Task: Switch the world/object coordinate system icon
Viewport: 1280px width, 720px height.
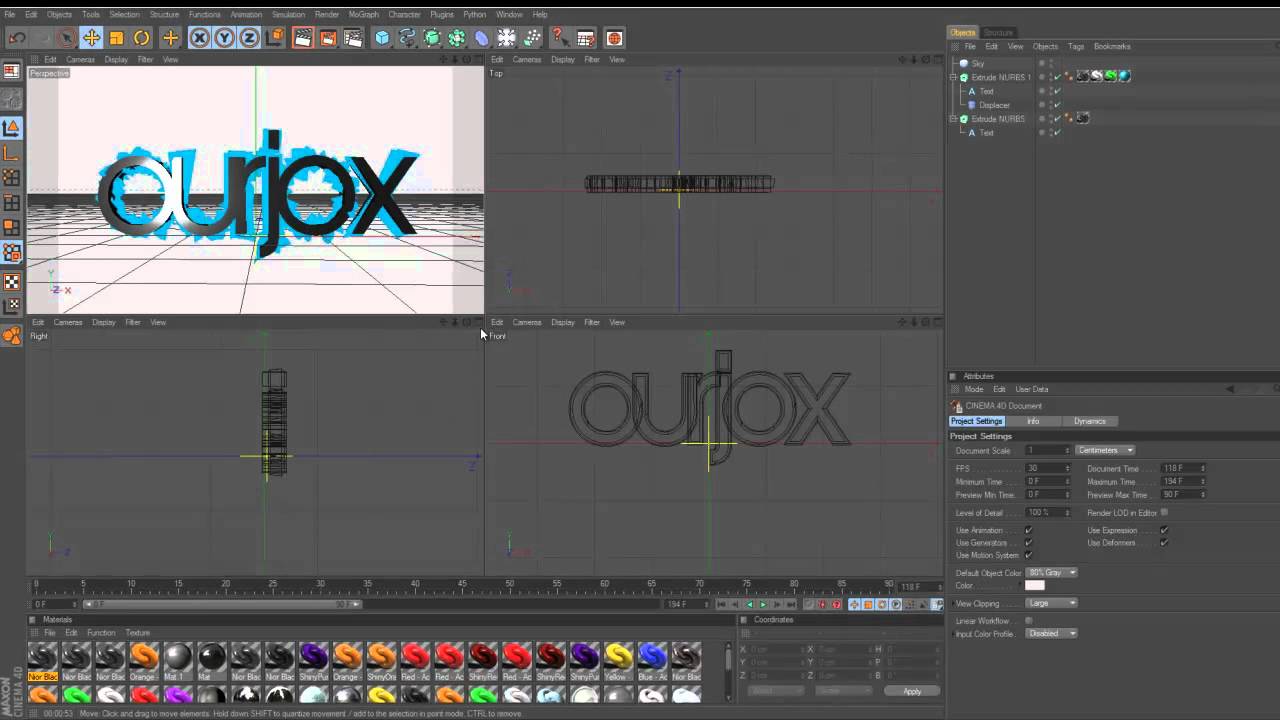Action: click(274, 38)
